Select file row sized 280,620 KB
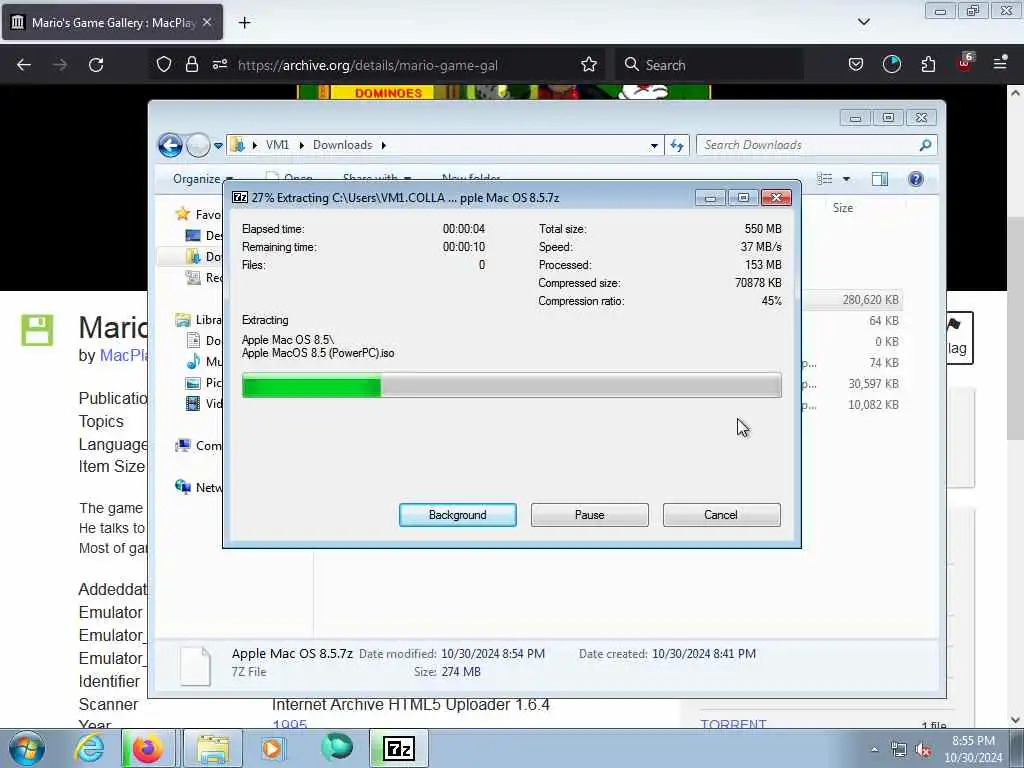 click(x=852, y=300)
